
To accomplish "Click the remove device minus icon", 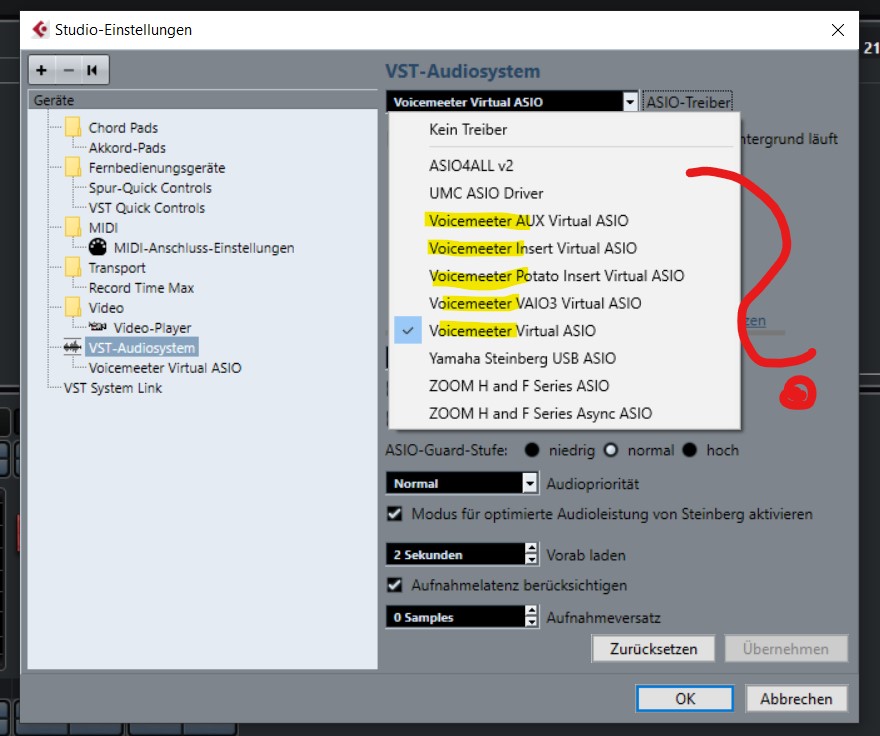I will pos(68,70).
